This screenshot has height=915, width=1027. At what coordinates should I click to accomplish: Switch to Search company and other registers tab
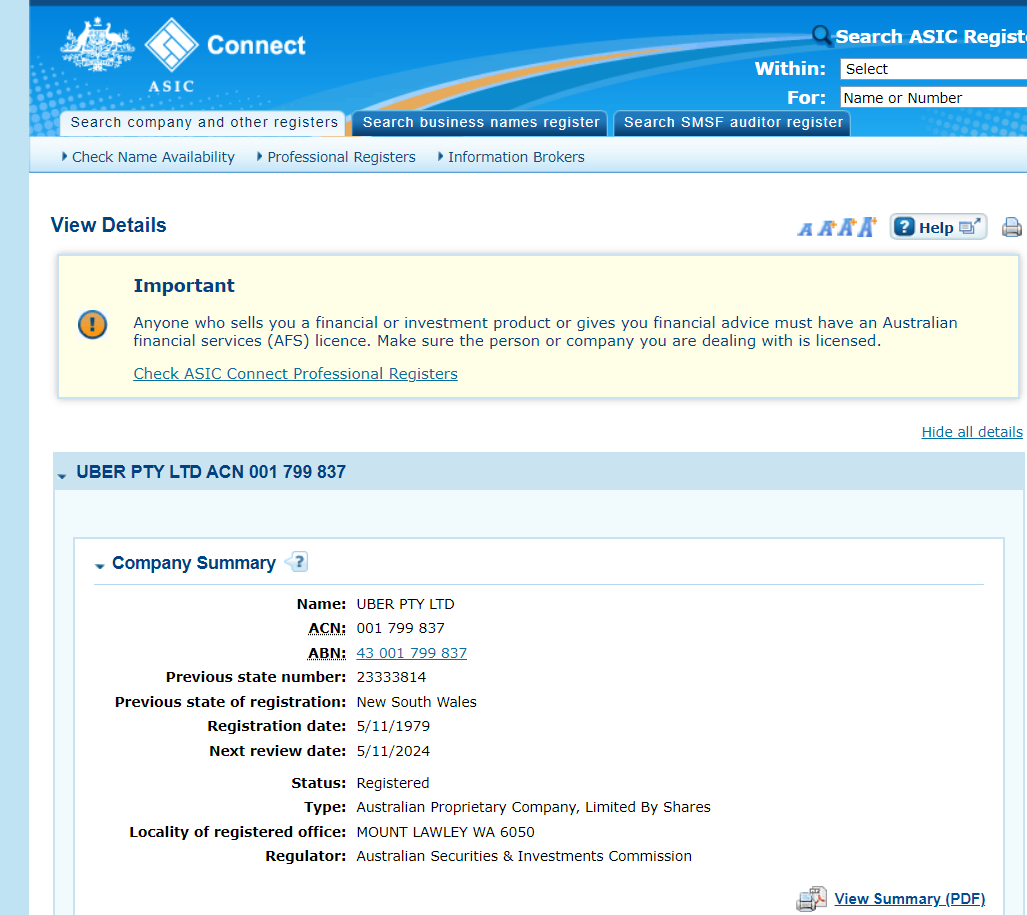click(x=203, y=123)
